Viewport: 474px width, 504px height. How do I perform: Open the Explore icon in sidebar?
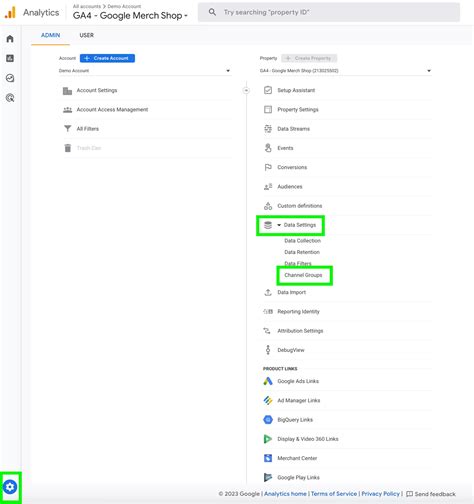coord(10,78)
